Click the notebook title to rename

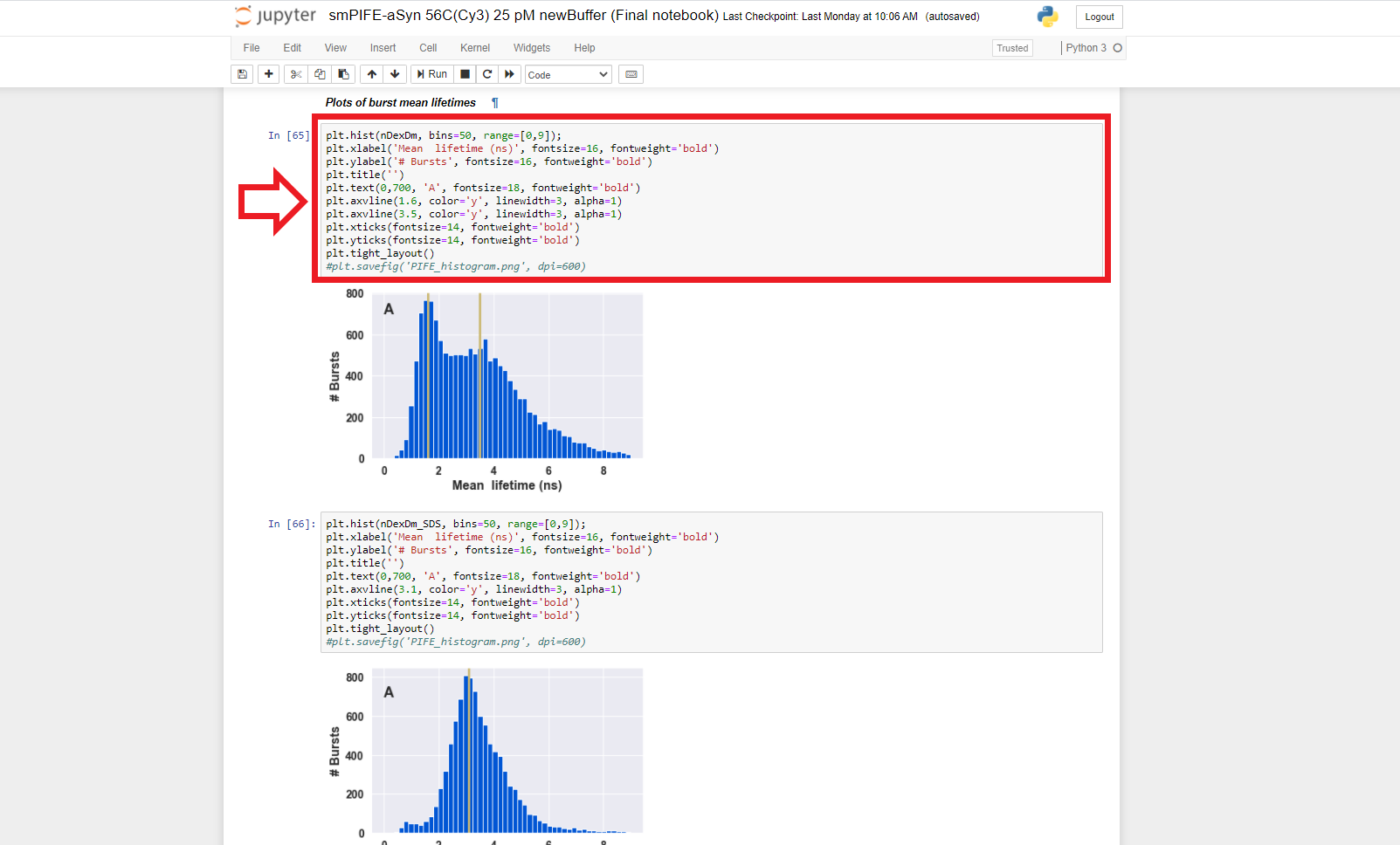523,16
